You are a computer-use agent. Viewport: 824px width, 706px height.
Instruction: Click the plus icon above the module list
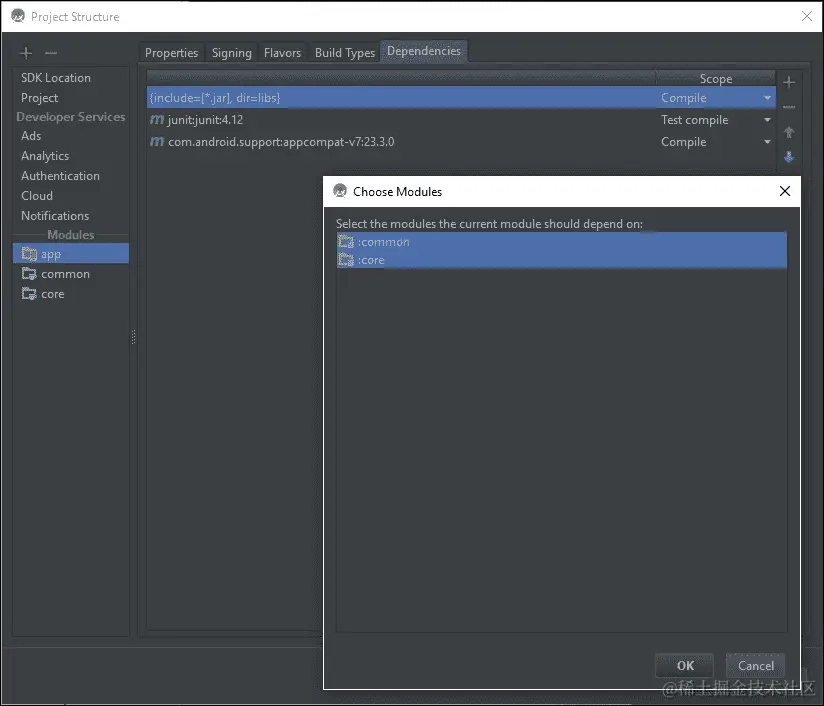tap(25, 53)
